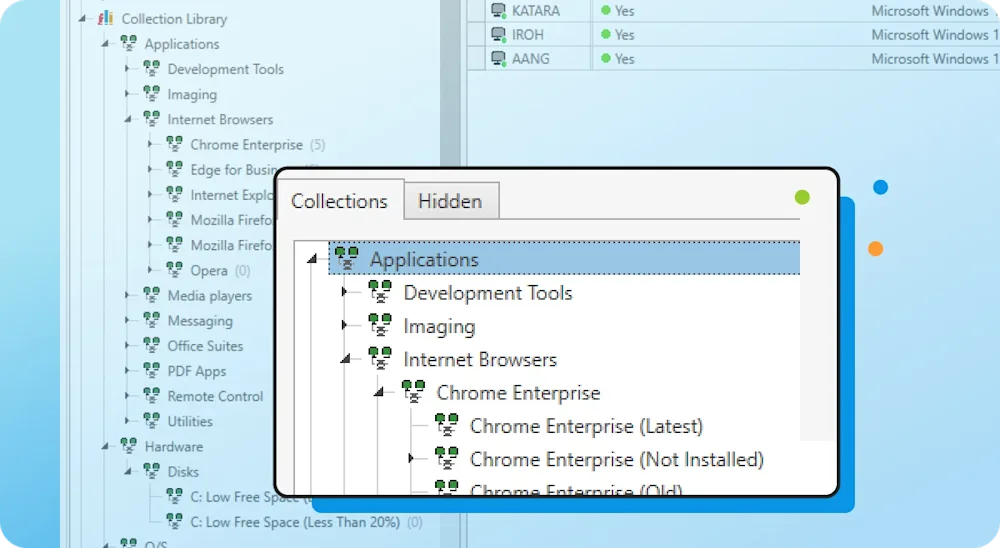Collapse Chrome Enterprise in Collections popup
Image resolution: width=1000 pixels, height=548 pixels.
pos(378,392)
